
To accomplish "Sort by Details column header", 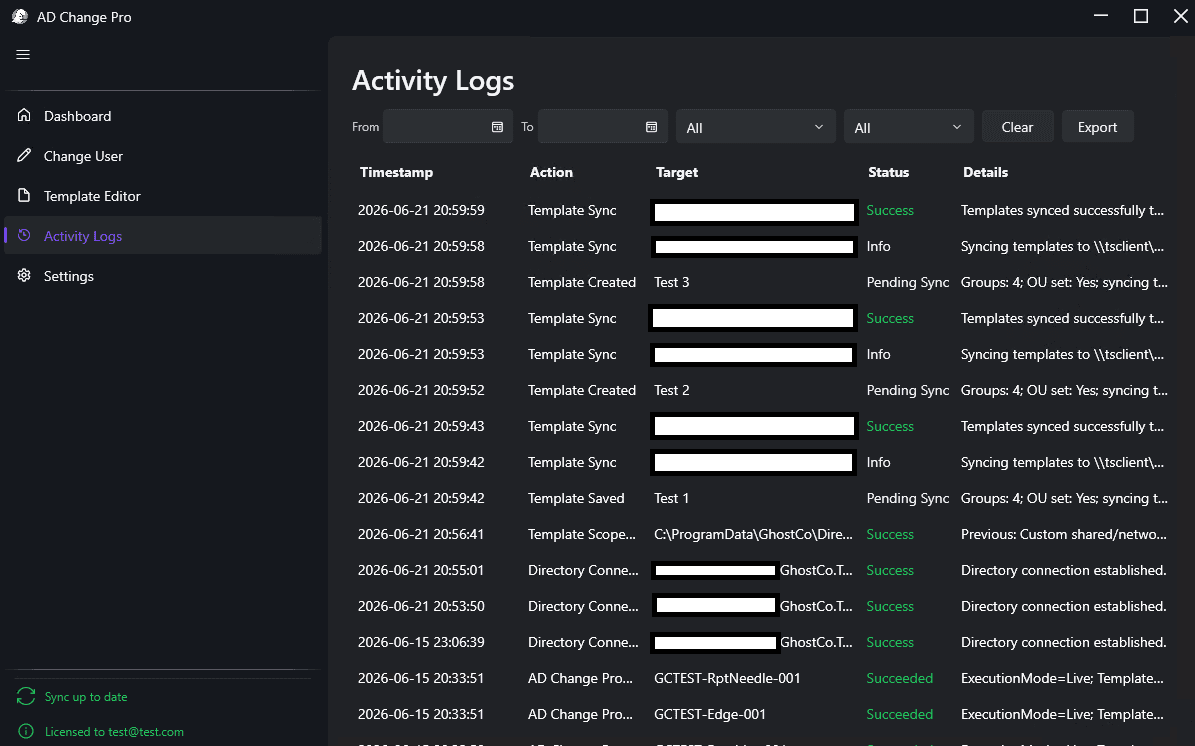I will point(985,172).
